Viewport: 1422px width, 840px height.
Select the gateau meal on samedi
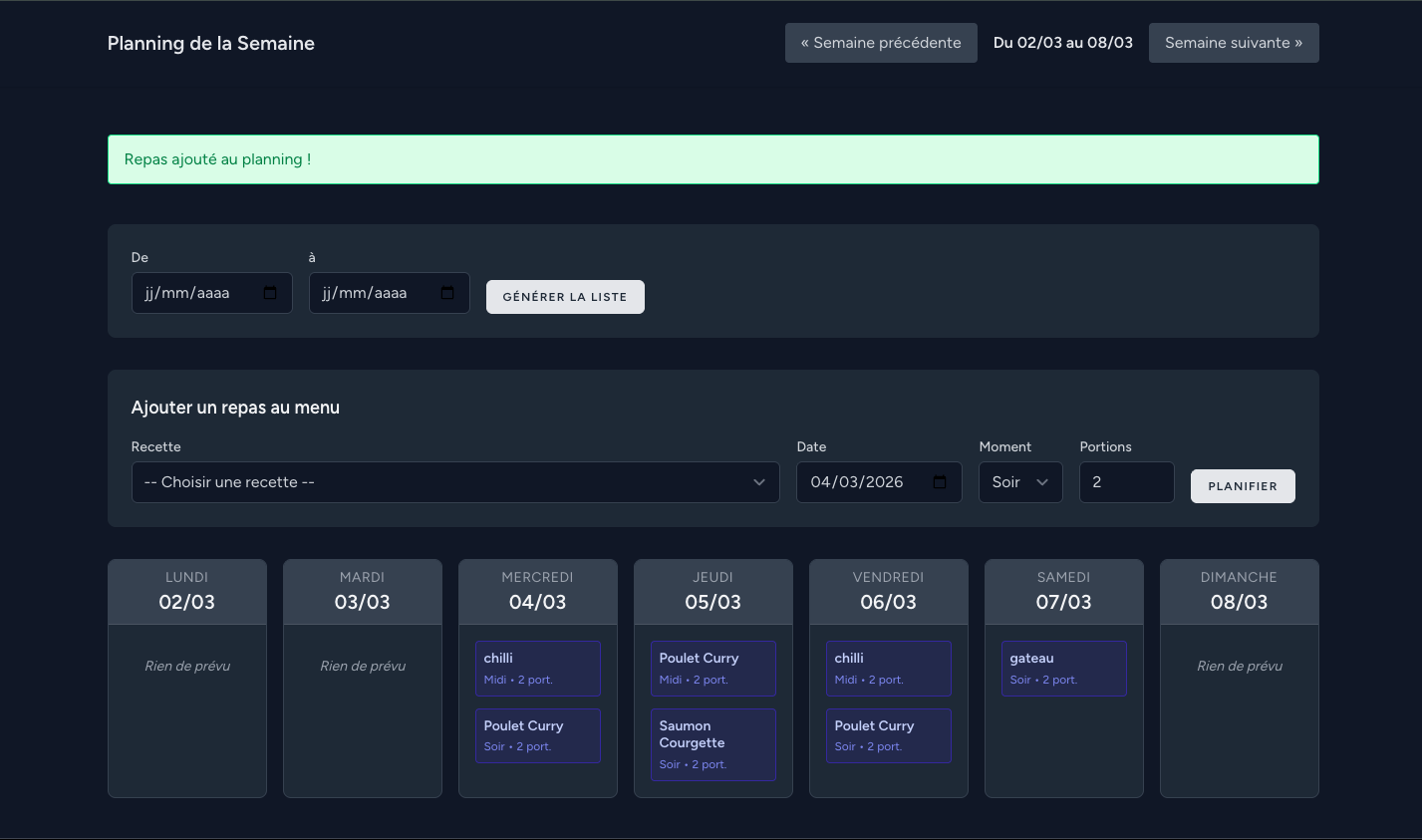(x=1063, y=668)
